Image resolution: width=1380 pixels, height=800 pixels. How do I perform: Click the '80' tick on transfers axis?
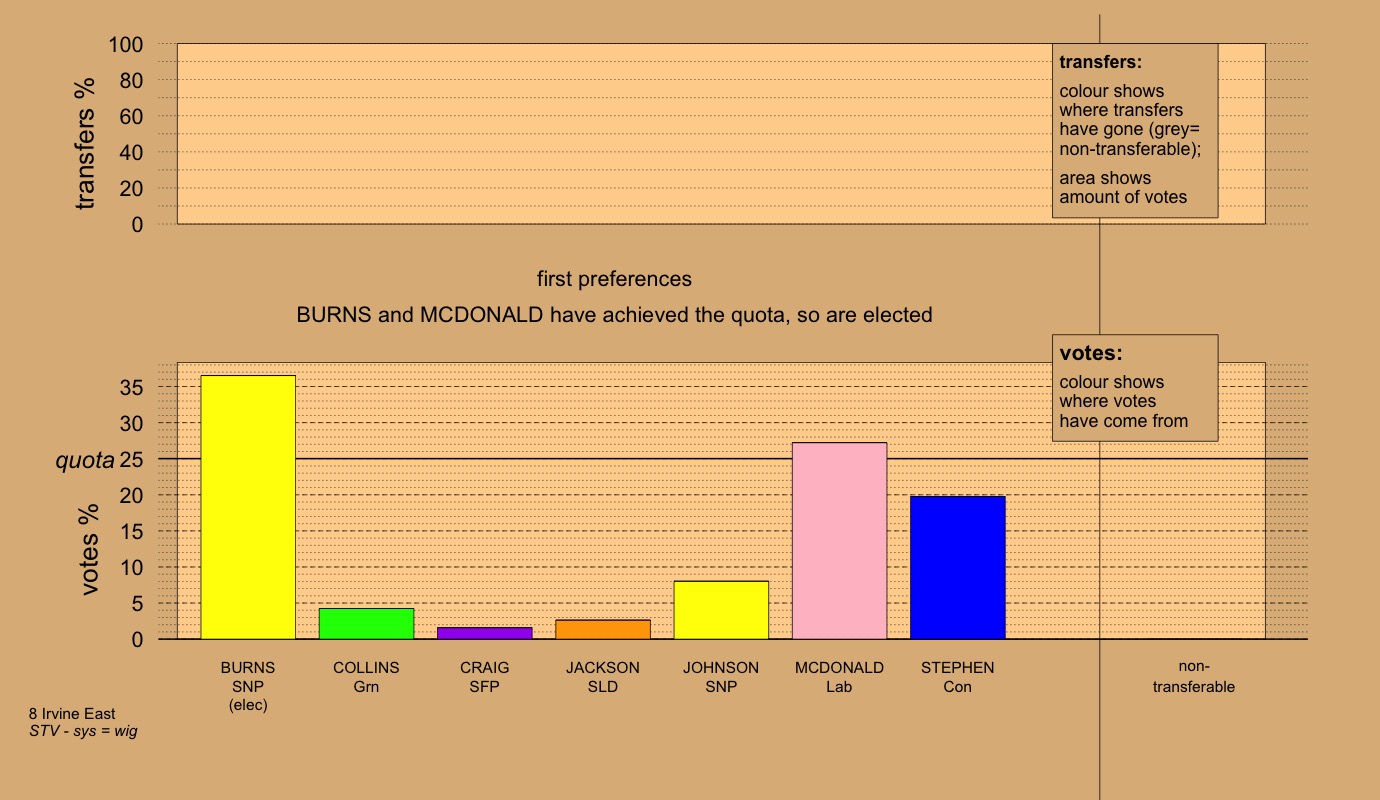[x=133, y=81]
